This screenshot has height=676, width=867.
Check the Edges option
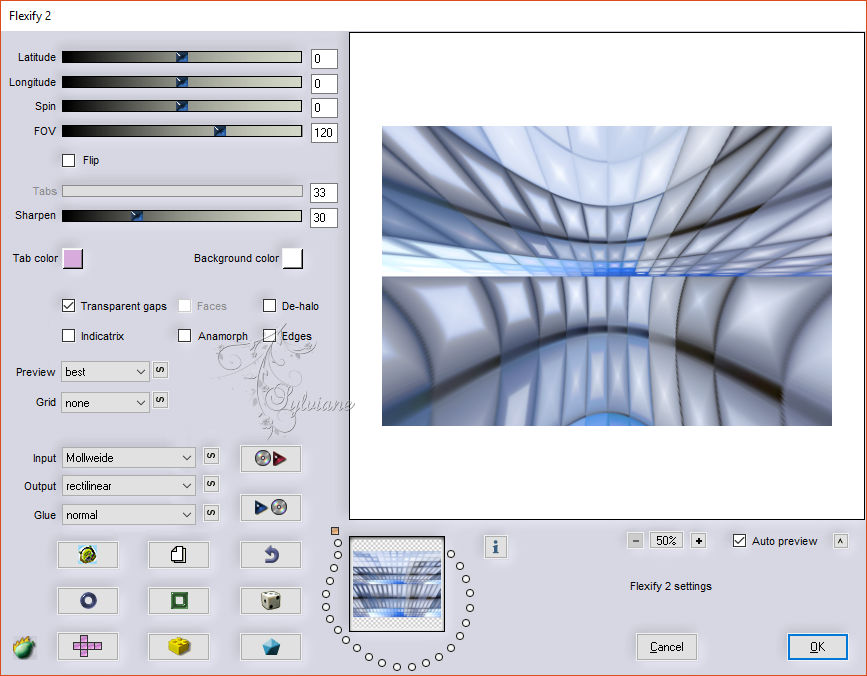[269, 336]
